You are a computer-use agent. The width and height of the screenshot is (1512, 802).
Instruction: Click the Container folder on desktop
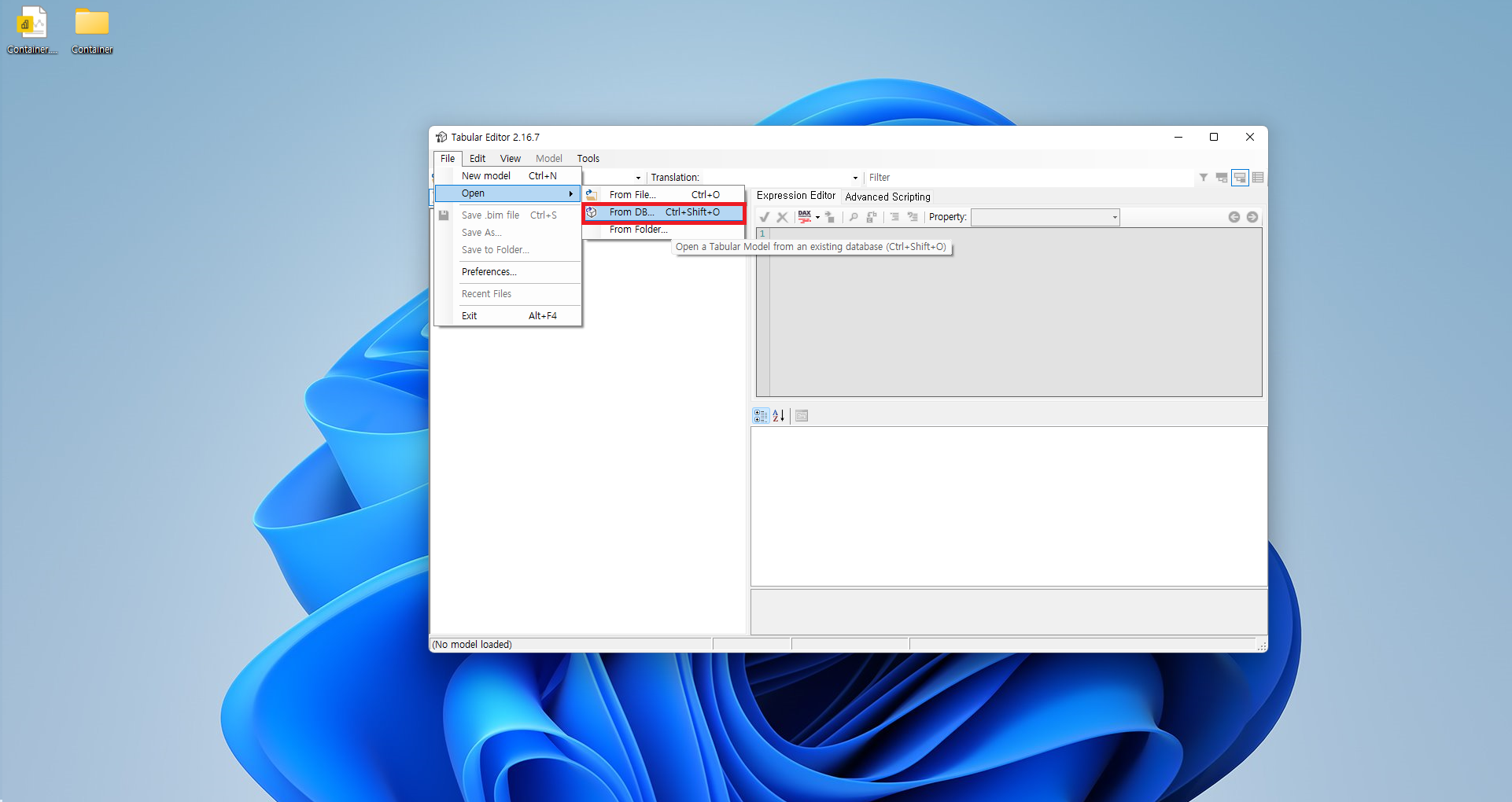click(x=92, y=31)
